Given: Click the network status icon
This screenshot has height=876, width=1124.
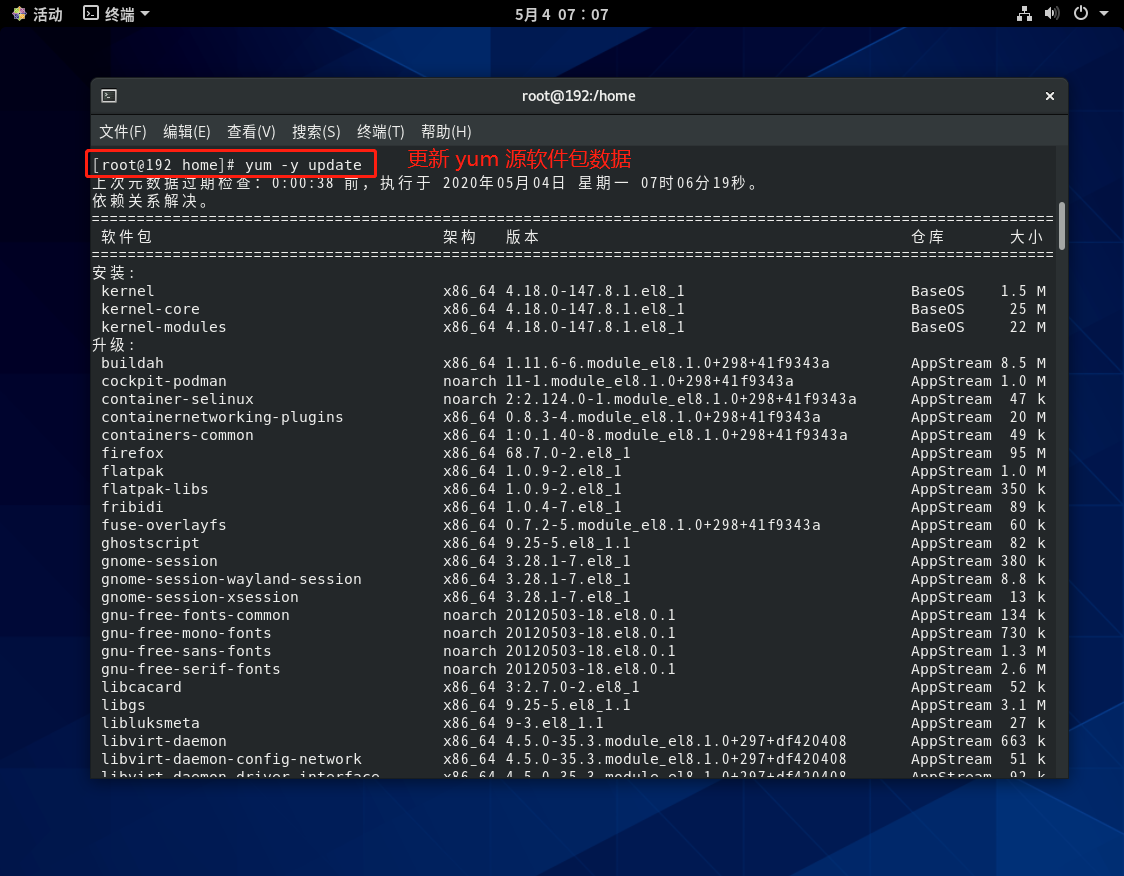Looking at the screenshot, I should (1024, 14).
